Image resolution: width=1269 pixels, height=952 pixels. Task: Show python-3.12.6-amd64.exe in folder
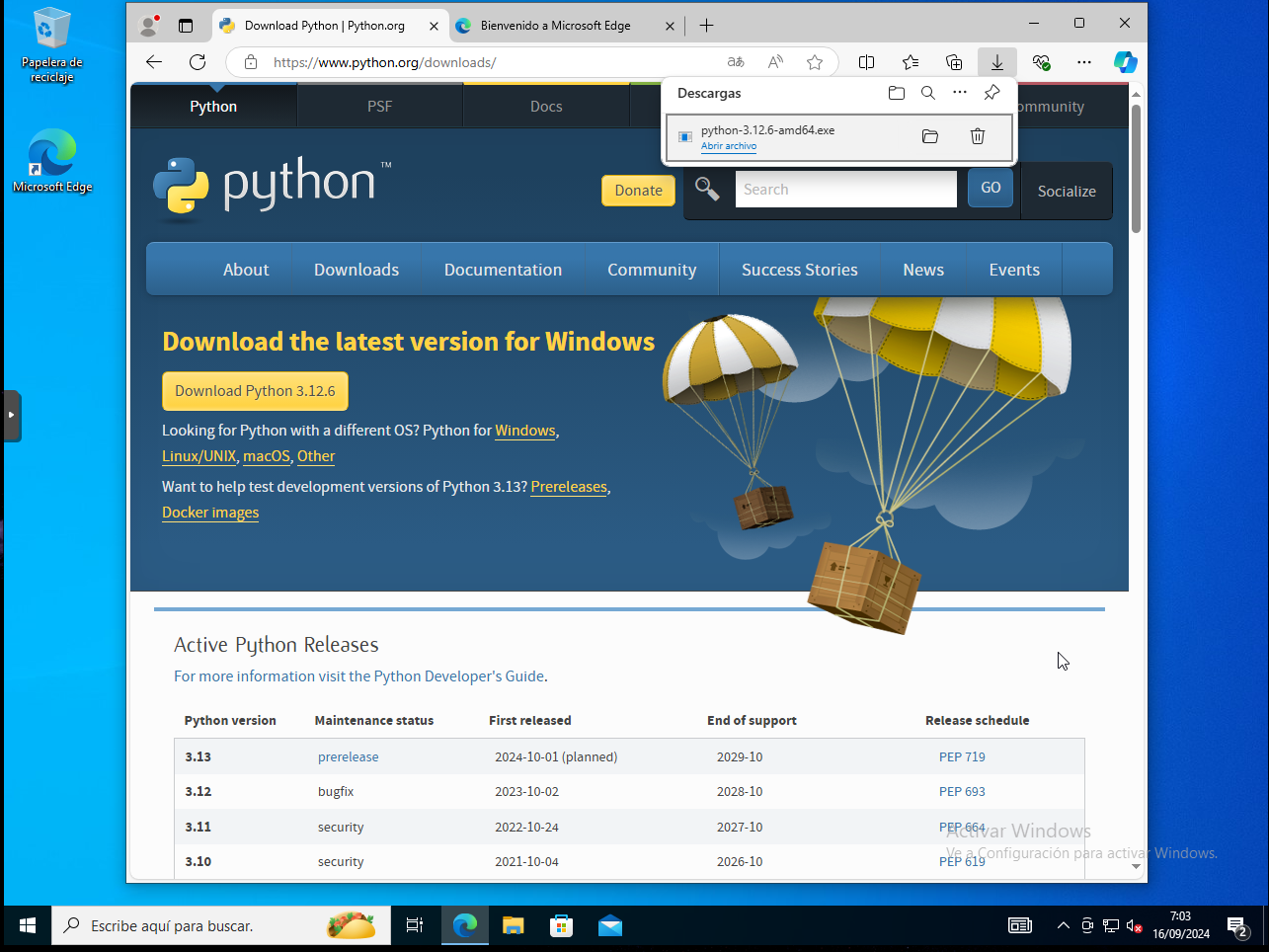(930, 136)
